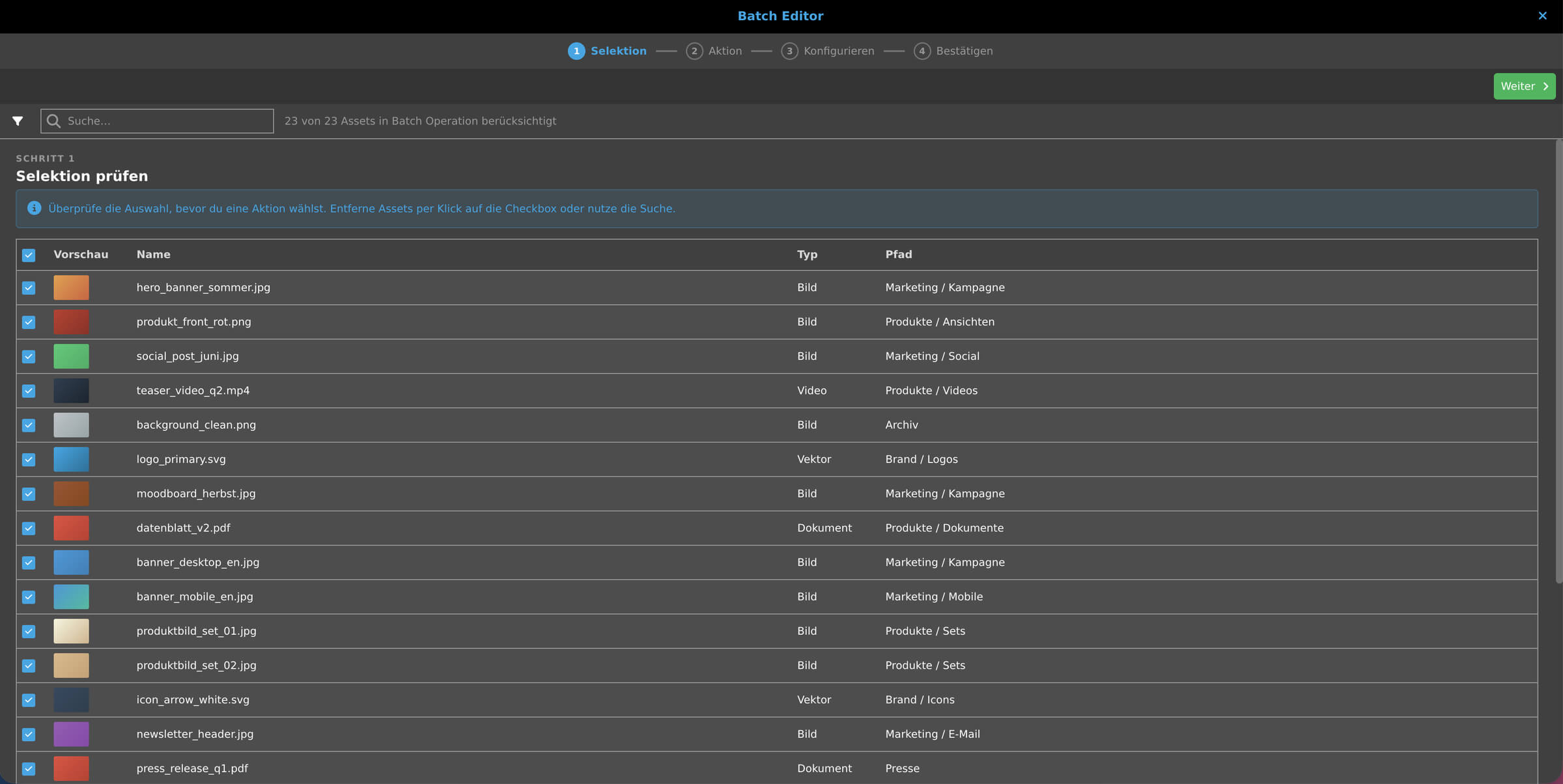The height and width of the screenshot is (784, 1563).
Task: Open the filter options icon
Action: 18,120
